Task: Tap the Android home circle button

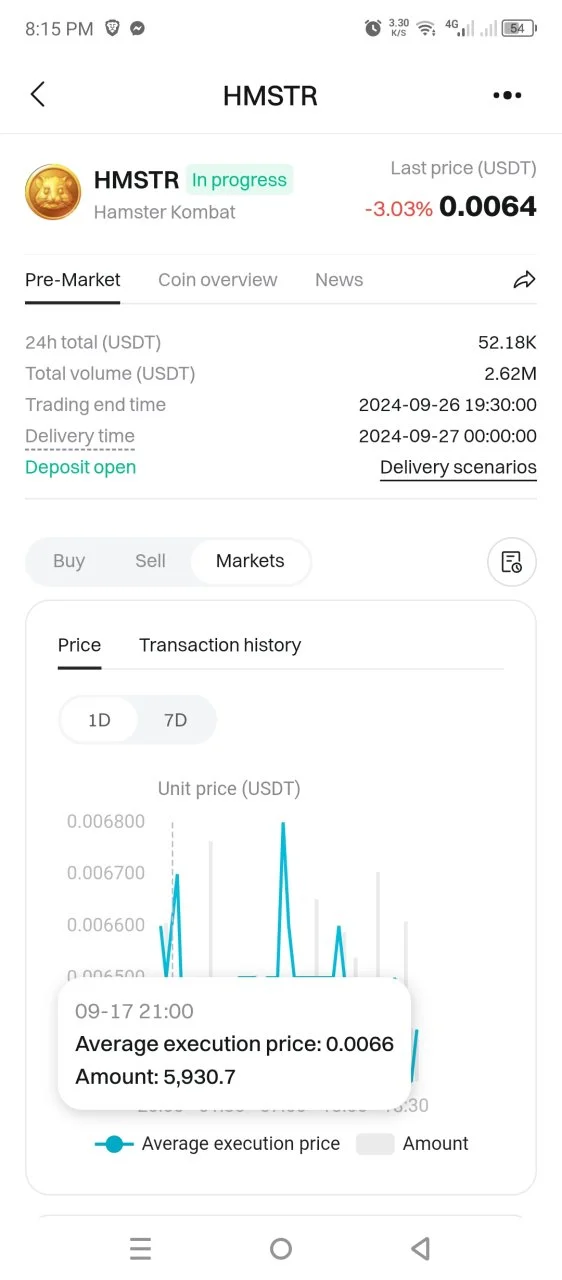Action: (x=281, y=1248)
